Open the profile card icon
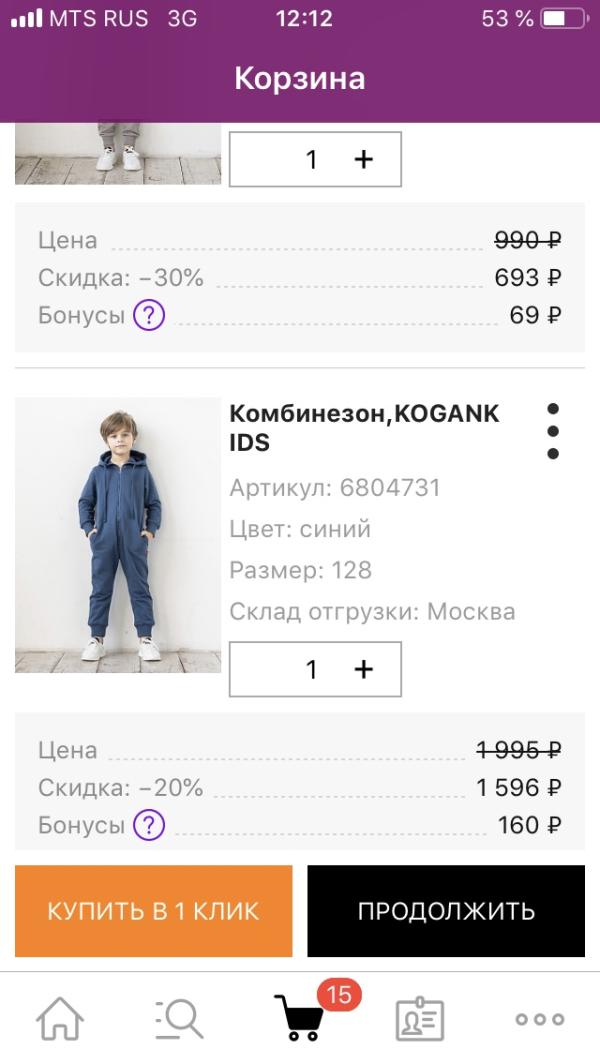Viewport: 600px width, 1063px height. click(420, 1019)
